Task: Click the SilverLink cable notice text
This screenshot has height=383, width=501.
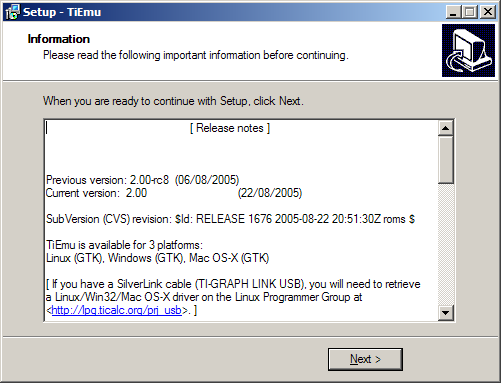Action: [x=233, y=297]
